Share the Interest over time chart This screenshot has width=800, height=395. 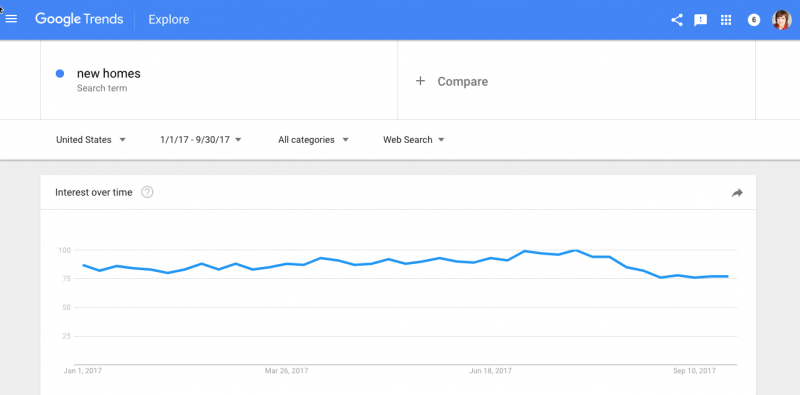coord(737,192)
